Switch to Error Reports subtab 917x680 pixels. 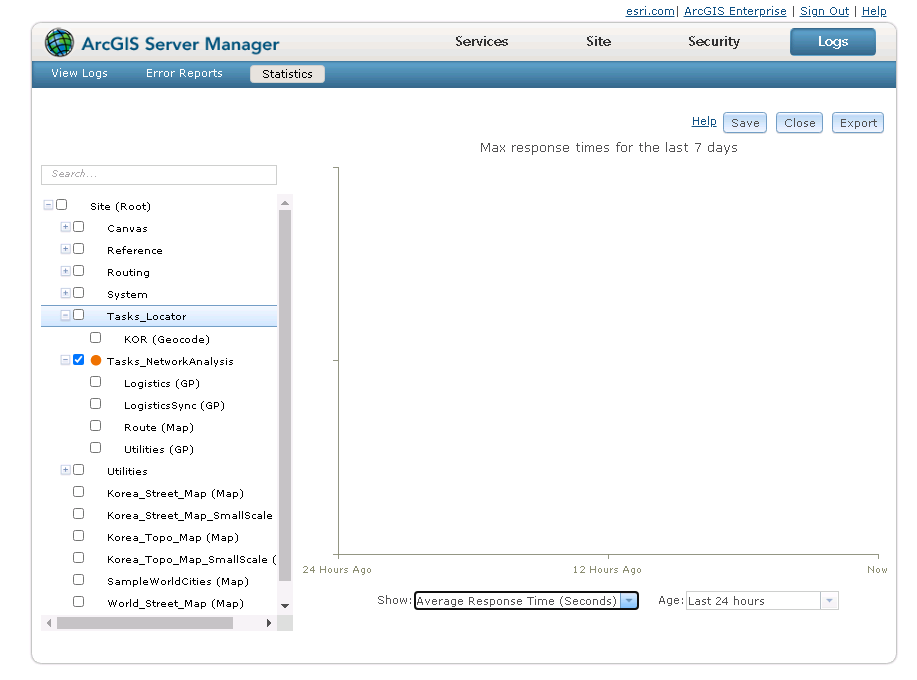click(184, 74)
